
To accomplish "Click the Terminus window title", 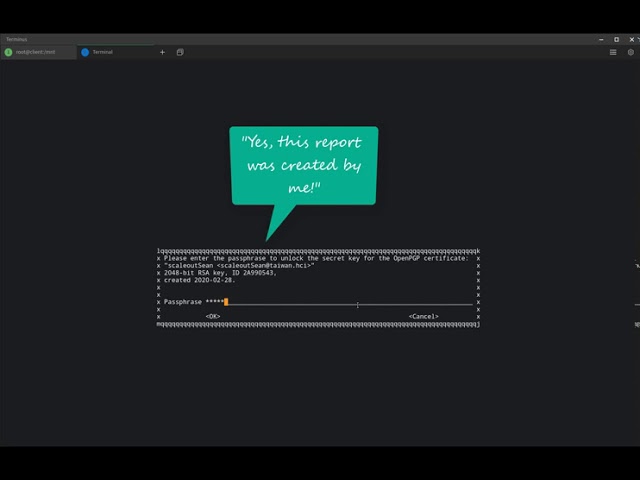I will (16, 39).
